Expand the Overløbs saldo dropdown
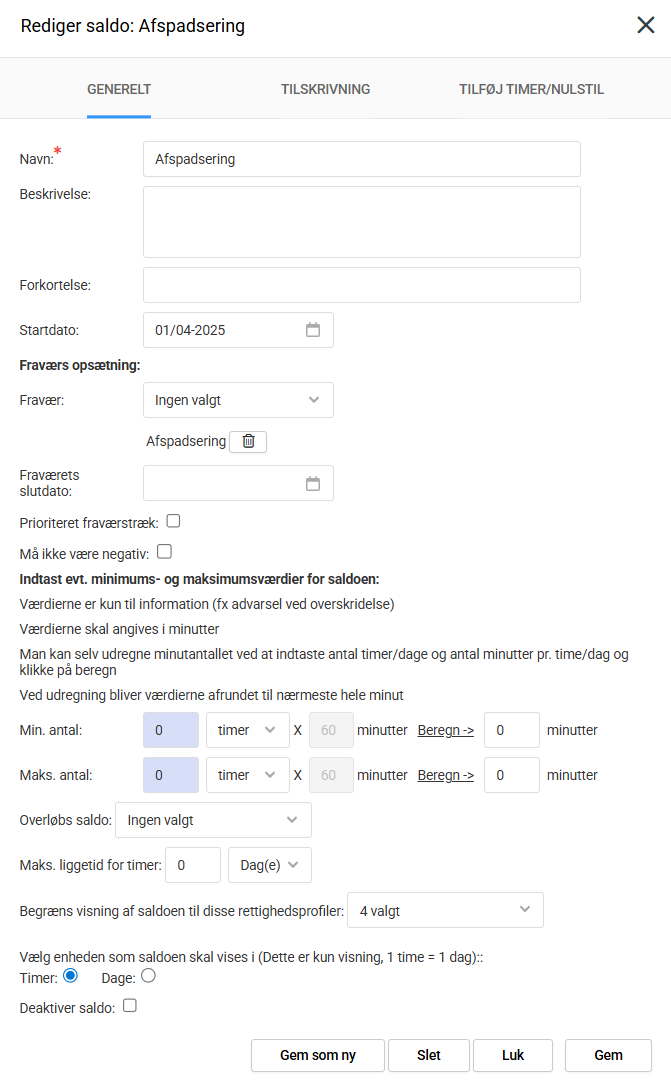 click(x=213, y=820)
